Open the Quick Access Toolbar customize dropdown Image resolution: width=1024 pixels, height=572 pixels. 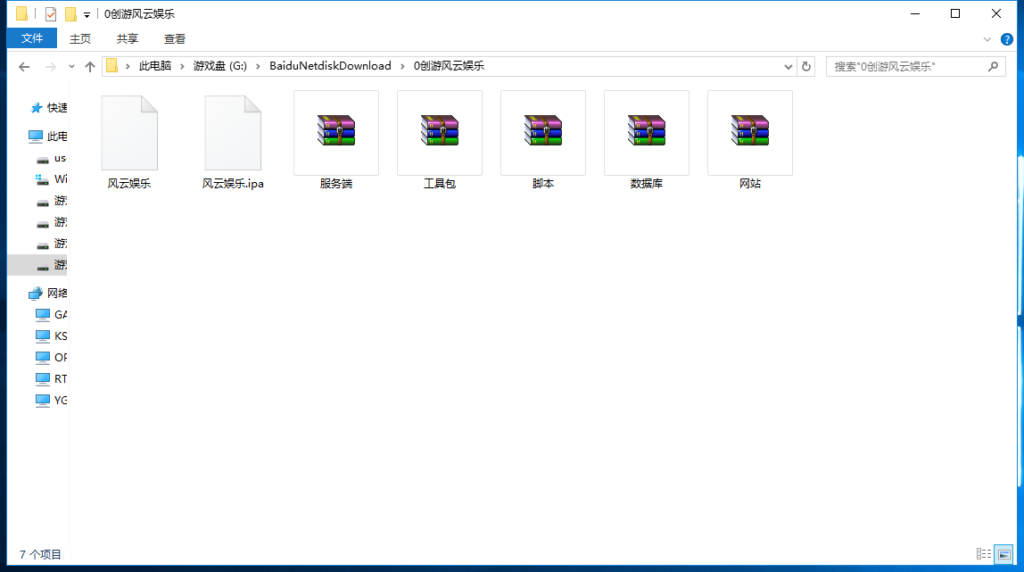[x=87, y=15]
